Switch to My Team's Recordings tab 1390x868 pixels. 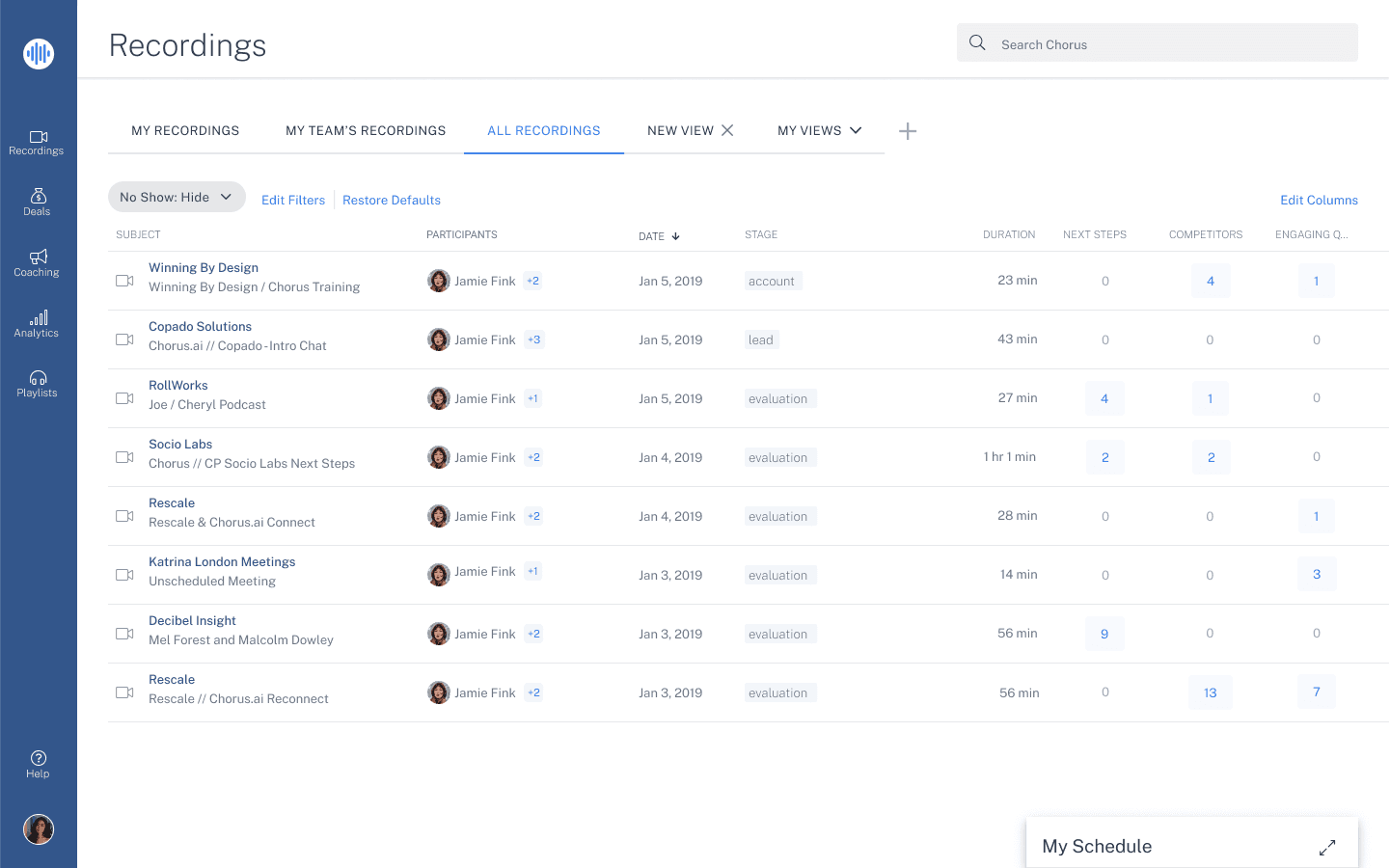366,130
